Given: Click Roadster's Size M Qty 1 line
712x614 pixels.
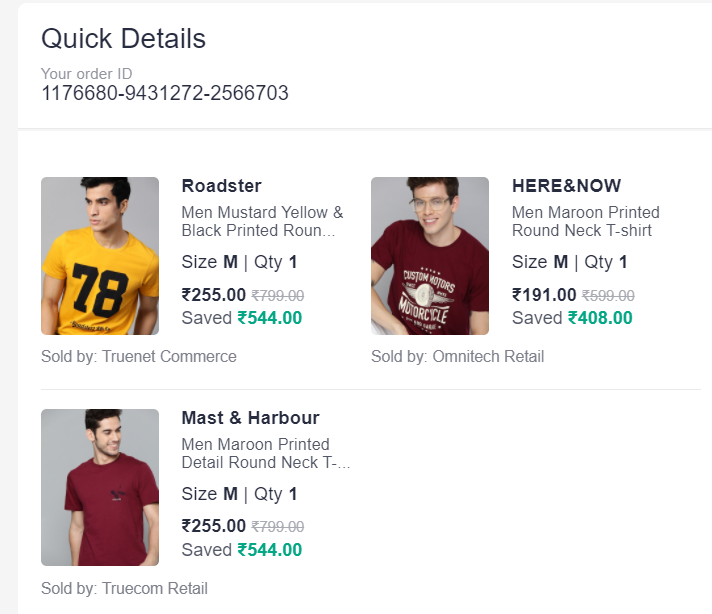Looking at the screenshot, I should (x=239, y=262).
